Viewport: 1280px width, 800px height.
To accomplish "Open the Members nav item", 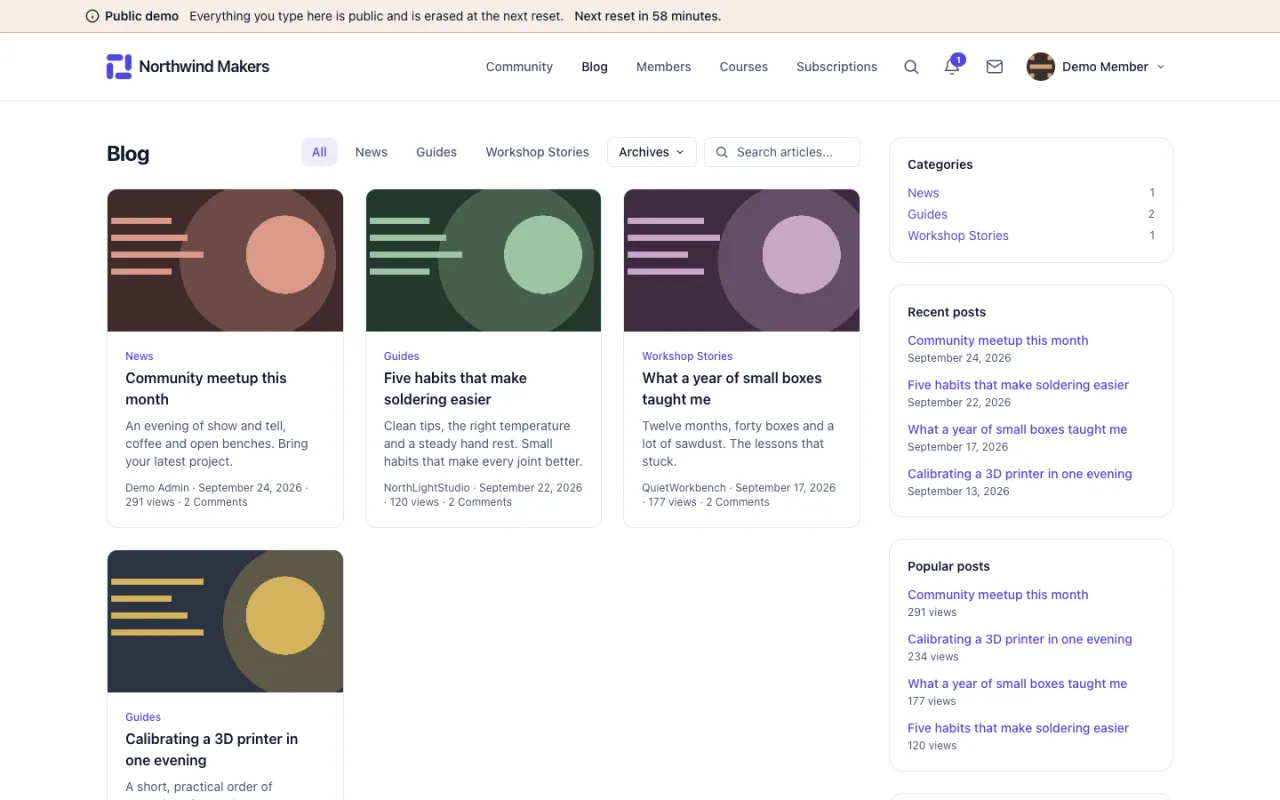I will (663, 67).
